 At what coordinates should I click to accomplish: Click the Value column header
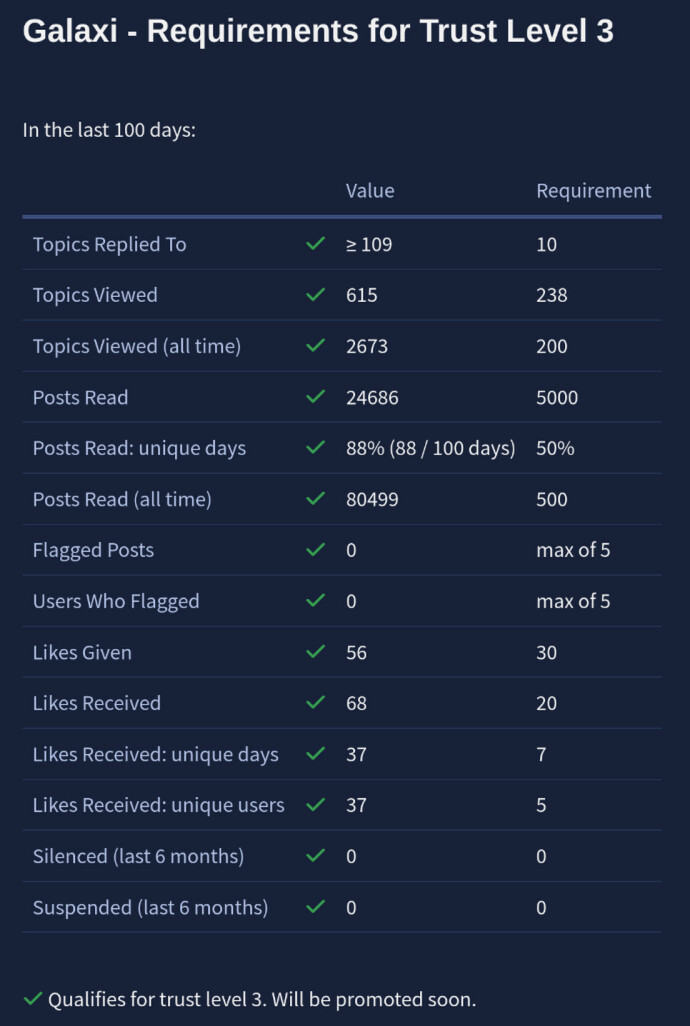(370, 190)
